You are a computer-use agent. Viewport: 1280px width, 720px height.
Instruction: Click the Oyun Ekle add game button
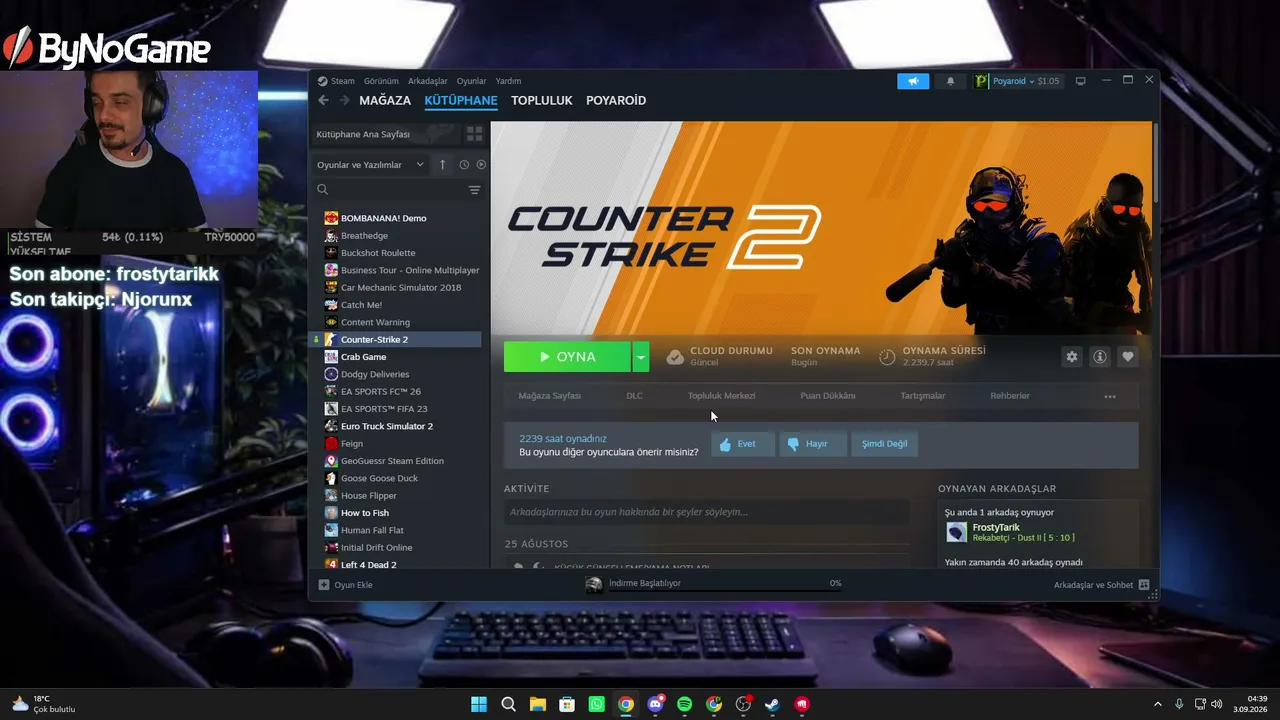(345, 585)
